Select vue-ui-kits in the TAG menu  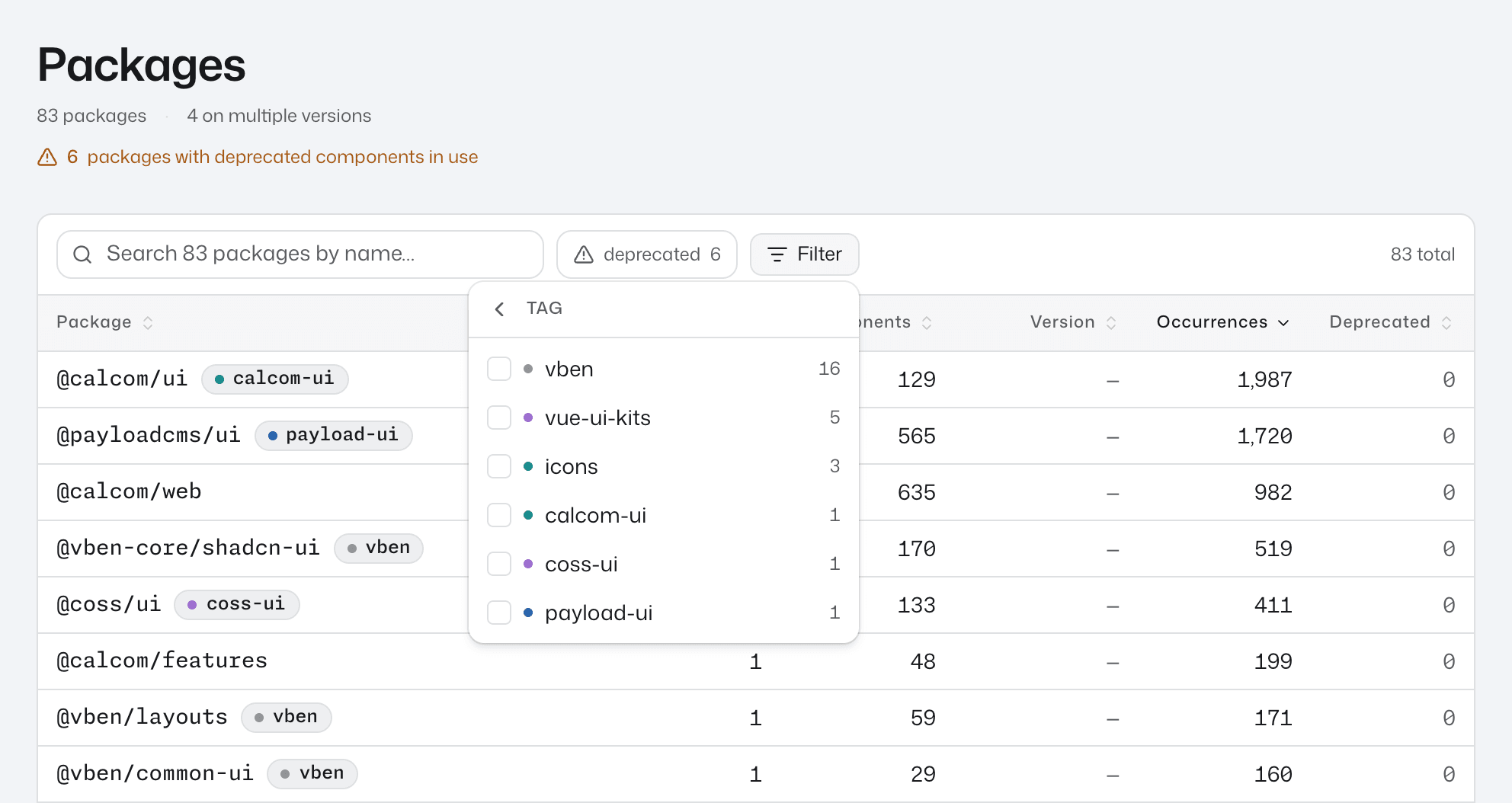(663, 417)
